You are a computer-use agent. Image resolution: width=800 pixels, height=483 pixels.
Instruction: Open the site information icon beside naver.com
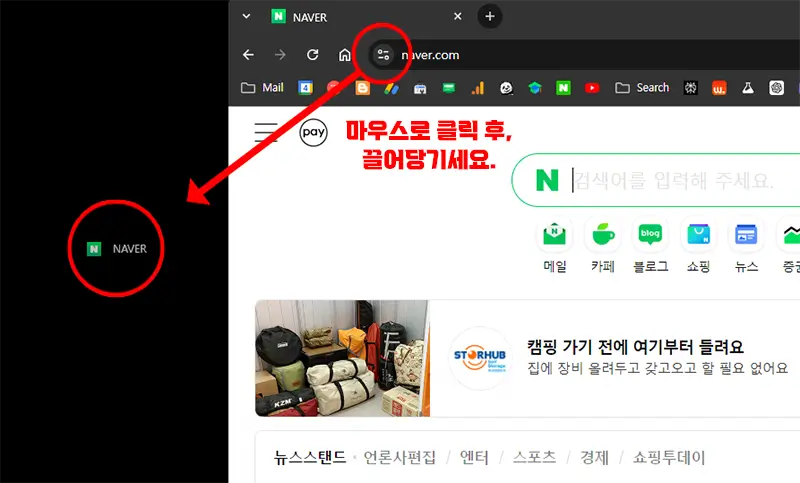(x=383, y=55)
